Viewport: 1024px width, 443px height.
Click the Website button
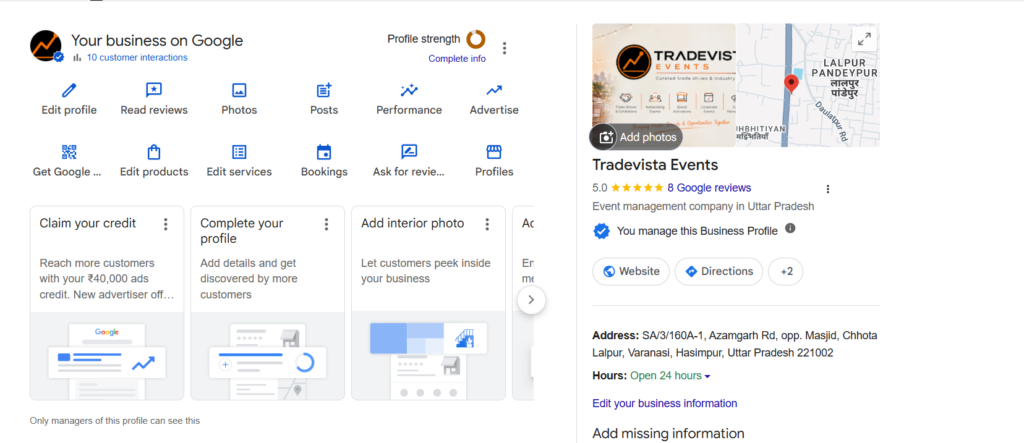(631, 271)
